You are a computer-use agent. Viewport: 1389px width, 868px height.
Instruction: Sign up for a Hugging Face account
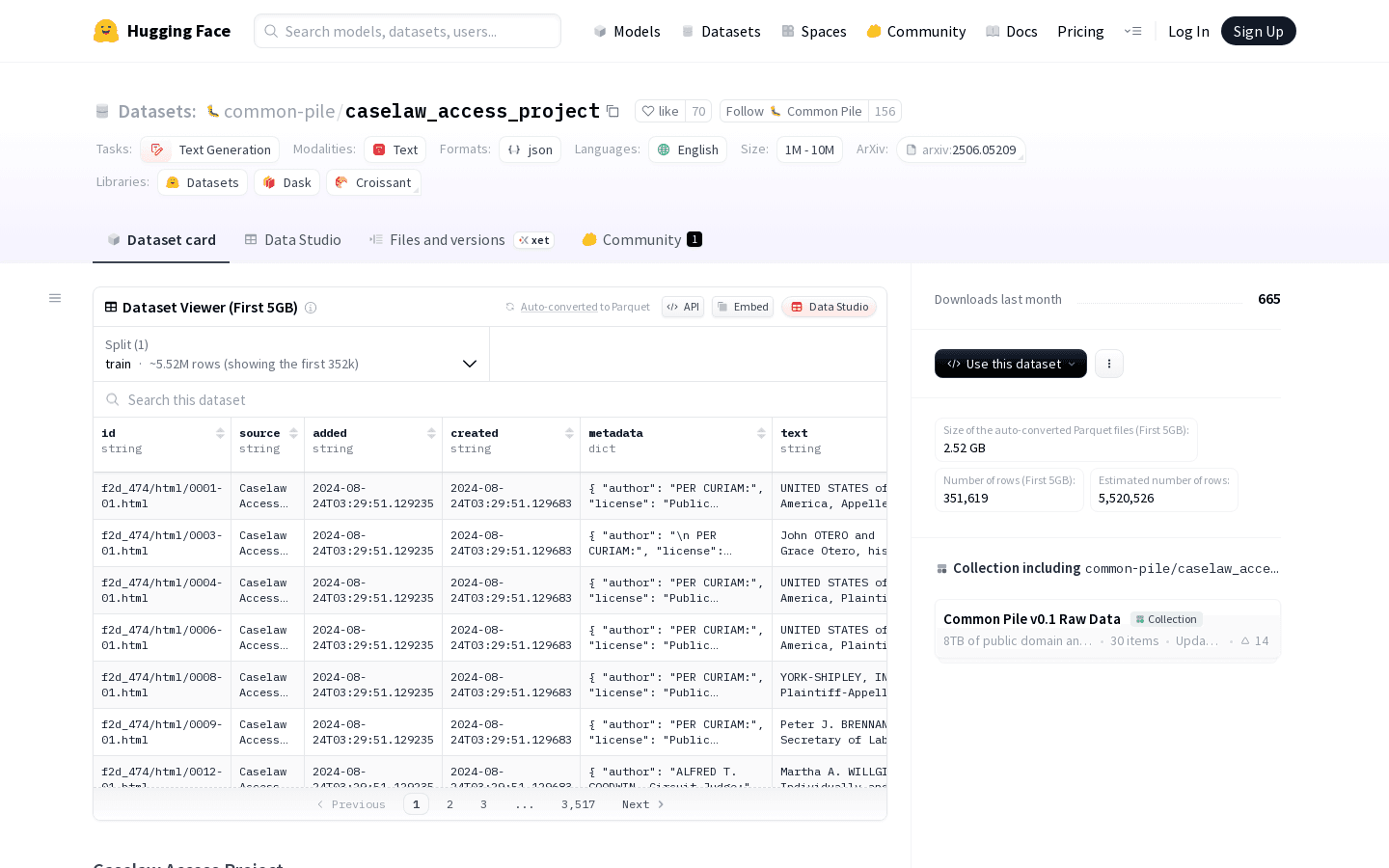(x=1258, y=30)
